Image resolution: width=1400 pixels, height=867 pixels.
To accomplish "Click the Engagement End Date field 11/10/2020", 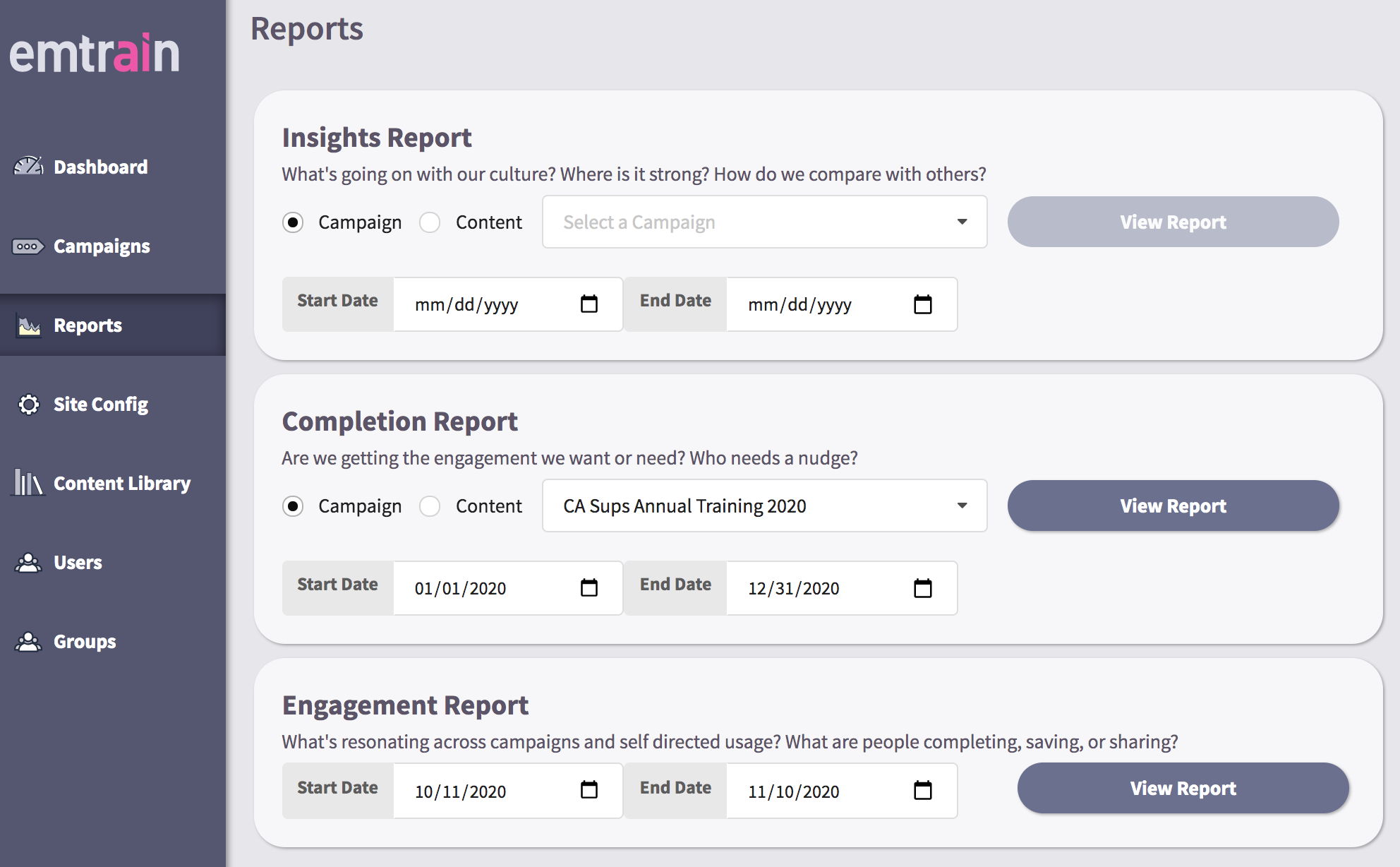I will [x=842, y=791].
